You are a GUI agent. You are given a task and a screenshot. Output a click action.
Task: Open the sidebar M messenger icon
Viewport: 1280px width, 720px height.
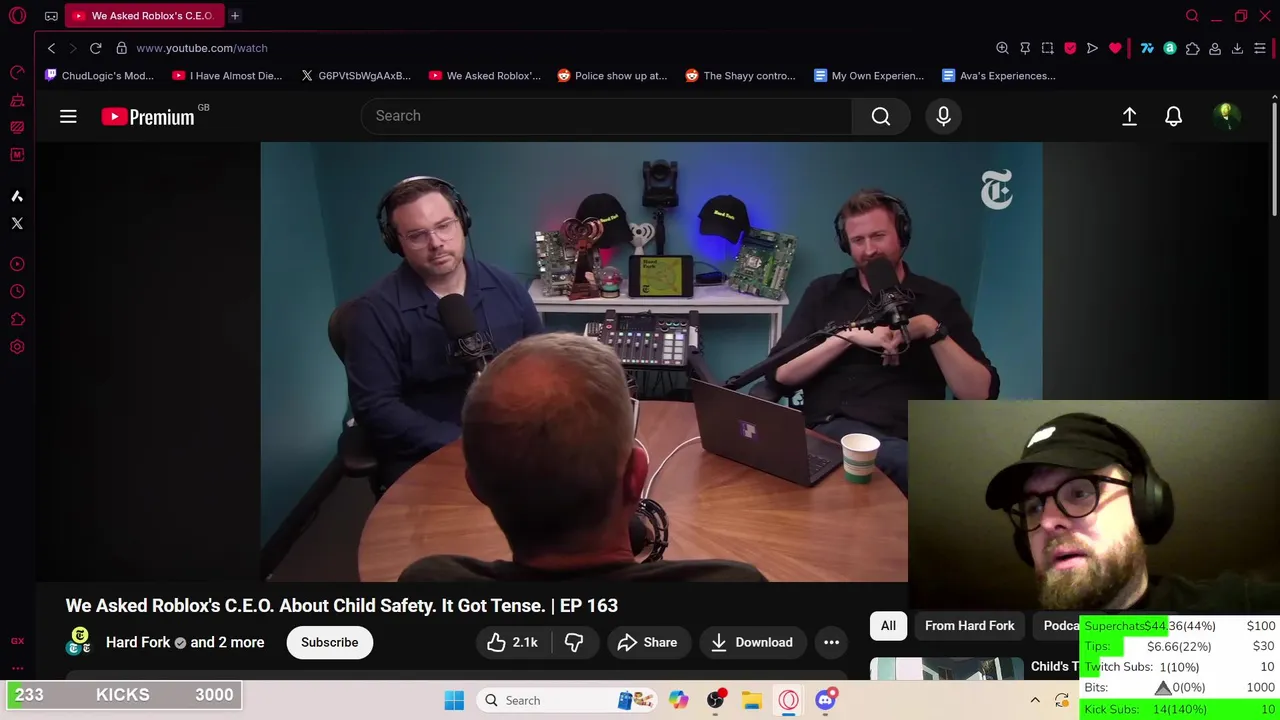17,154
